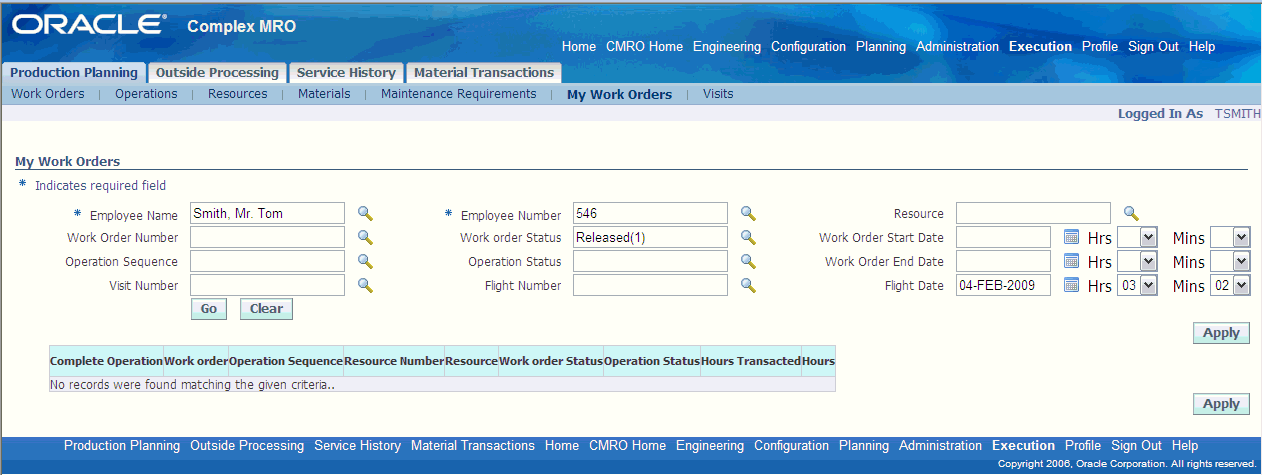Open Operation Status search lookup icon
The width and height of the screenshot is (1262, 475).
coord(748,261)
